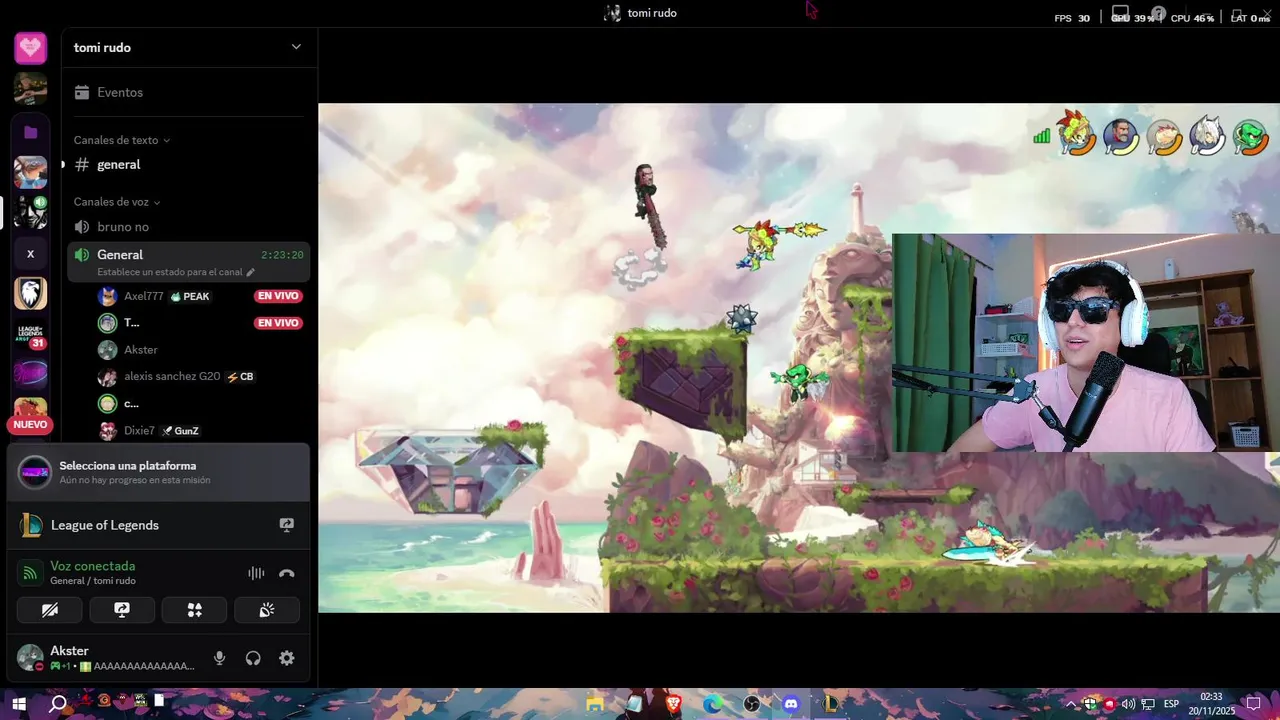Open user settings gear
This screenshot has height=720, width=1280.
click(287, 658)
